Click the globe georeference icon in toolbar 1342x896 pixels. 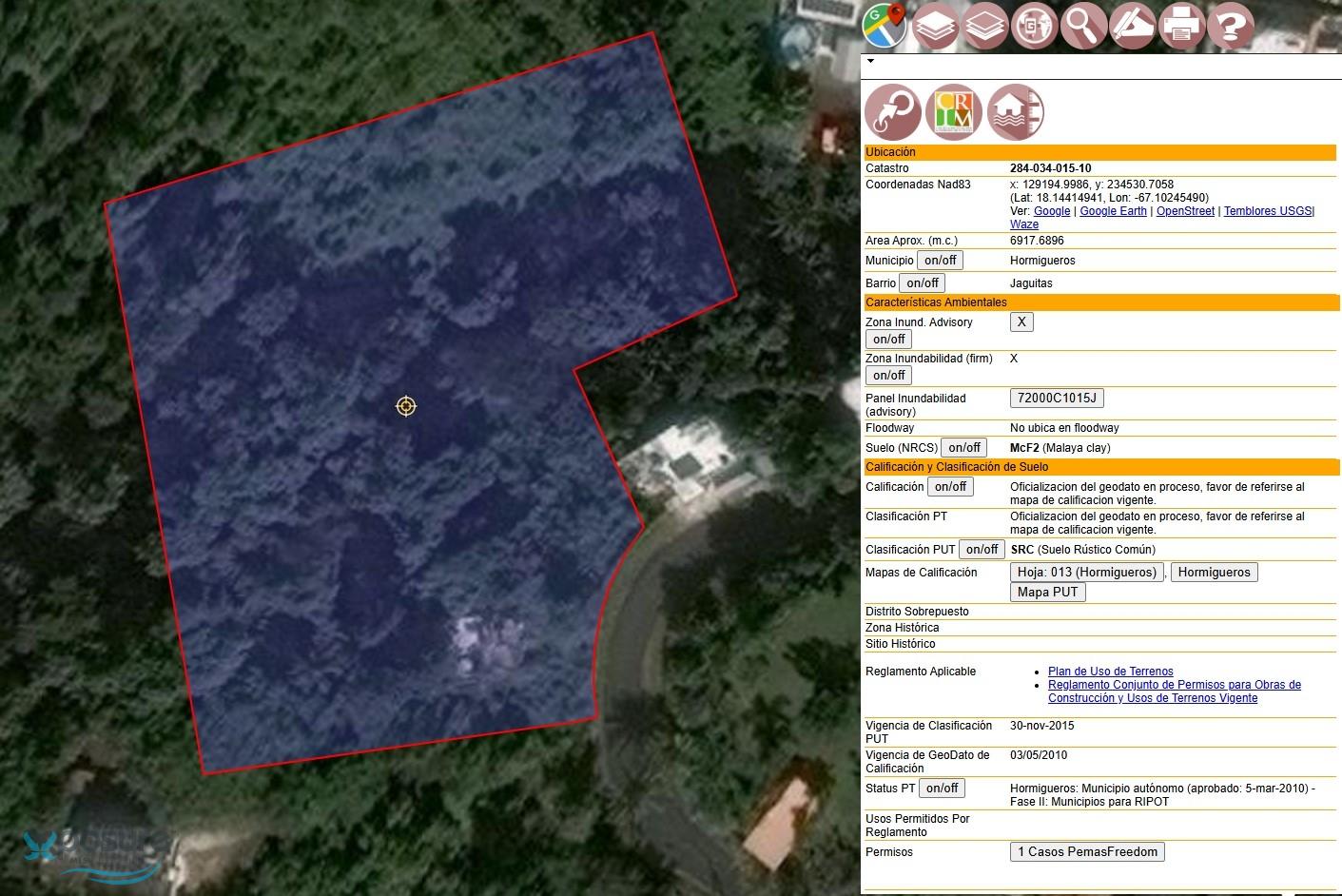coord(1034,25)
